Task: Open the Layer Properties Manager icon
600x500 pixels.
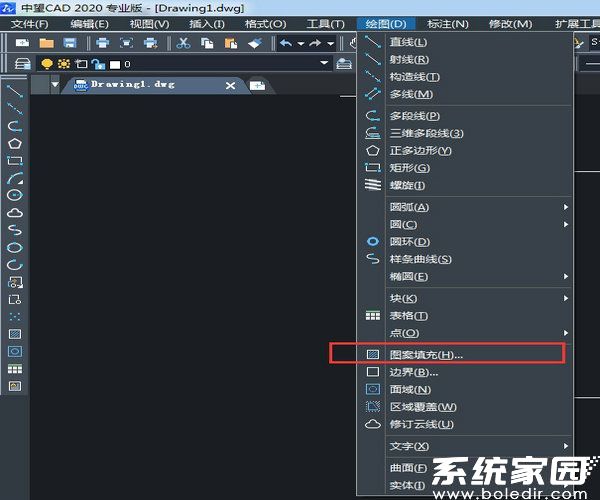Action: coord(23,64)
